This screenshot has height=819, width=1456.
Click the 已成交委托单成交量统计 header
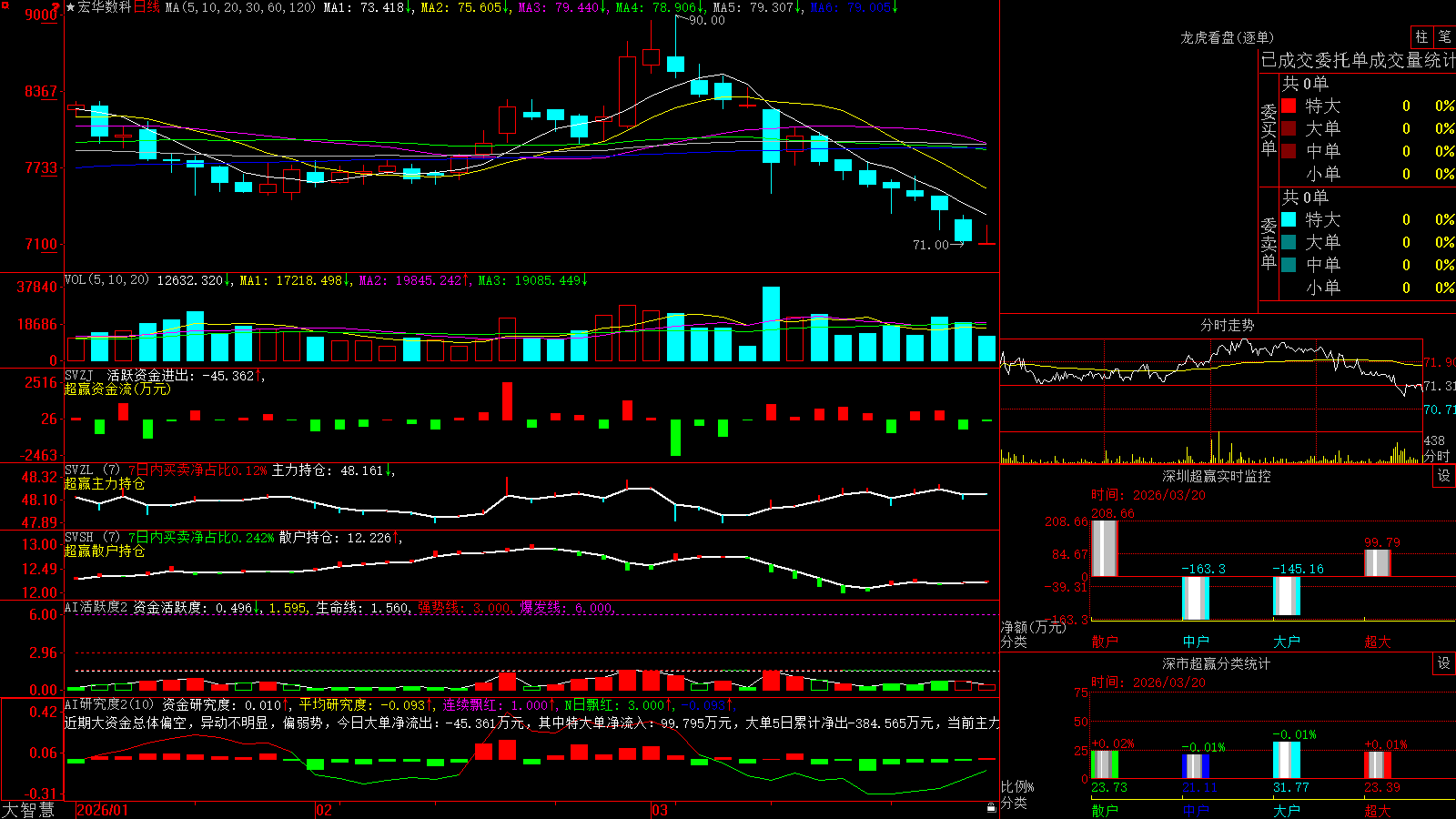coord(1358,60)
